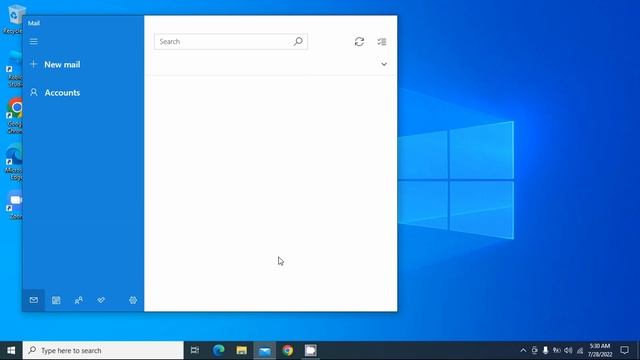
Task: Open volume control in tray
Action: tap(568, 351)
